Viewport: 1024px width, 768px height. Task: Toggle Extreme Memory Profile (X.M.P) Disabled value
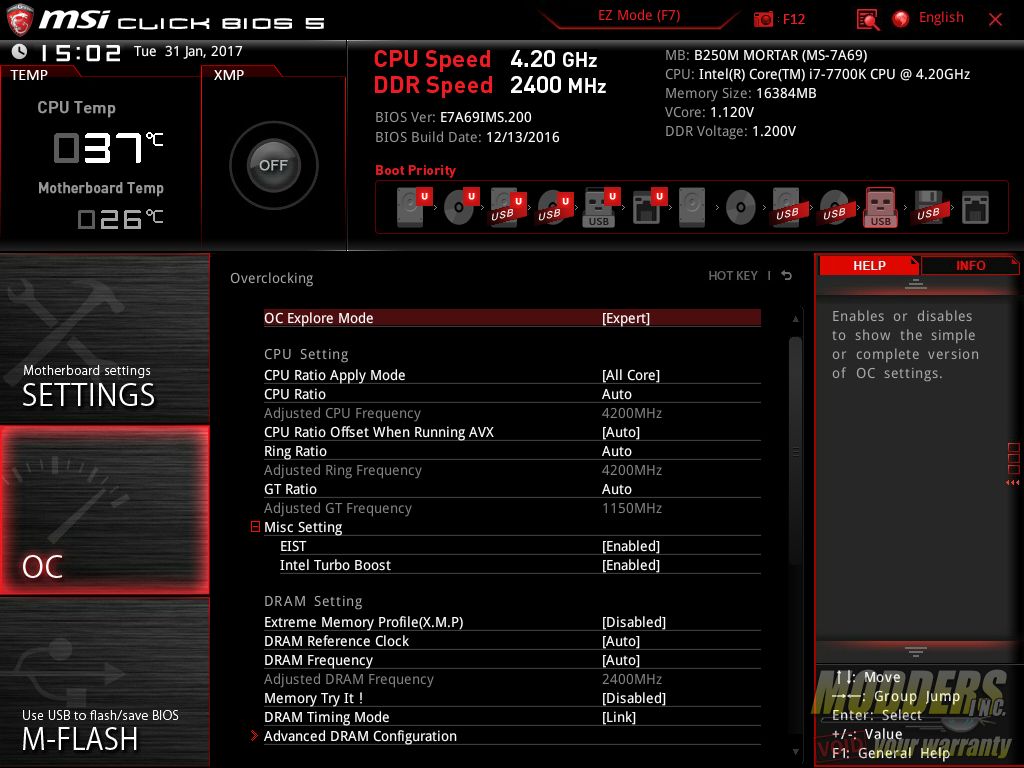(633, 622)
